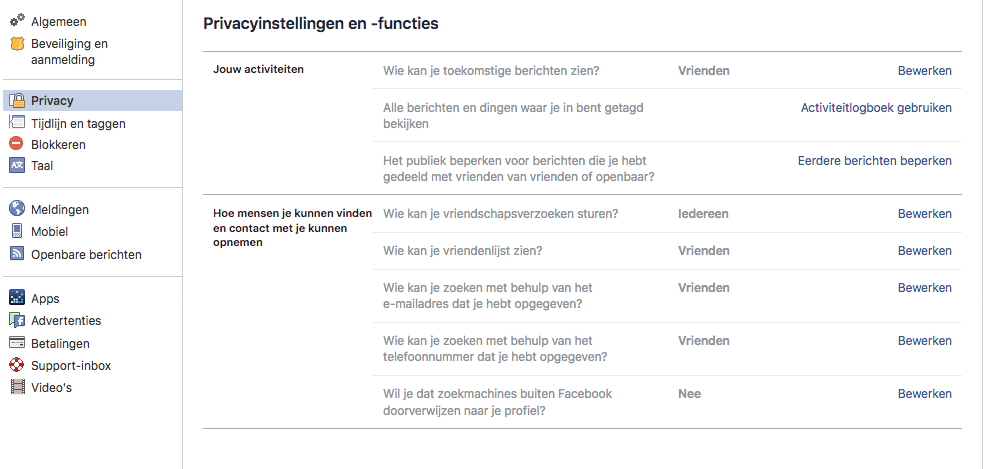Image resolution: width=1002 pixels, height=469 pixels.
Task: Open Openbare berichten settings section
Action: 86,255
